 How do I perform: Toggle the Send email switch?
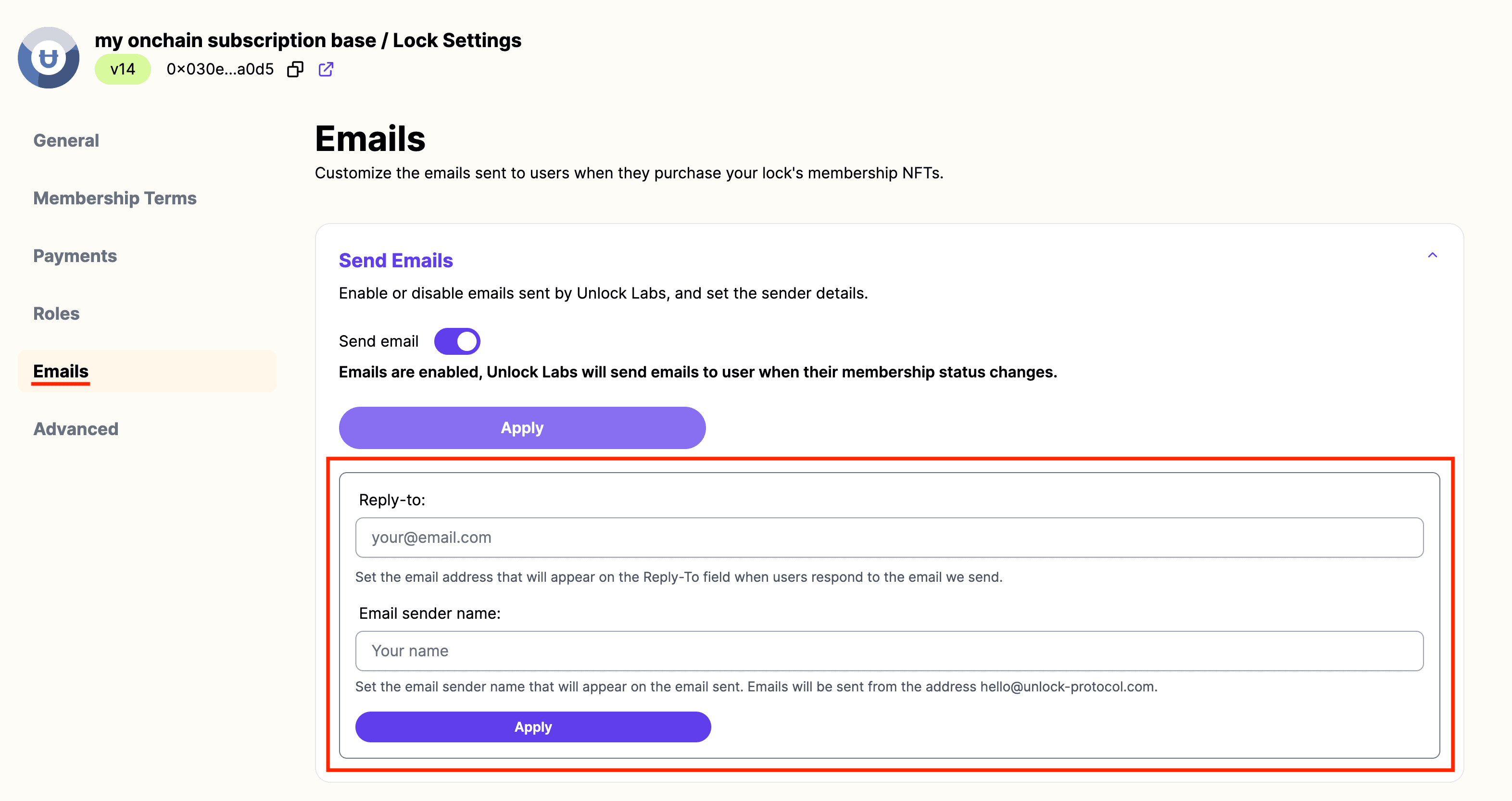click(x=457, y=341)
